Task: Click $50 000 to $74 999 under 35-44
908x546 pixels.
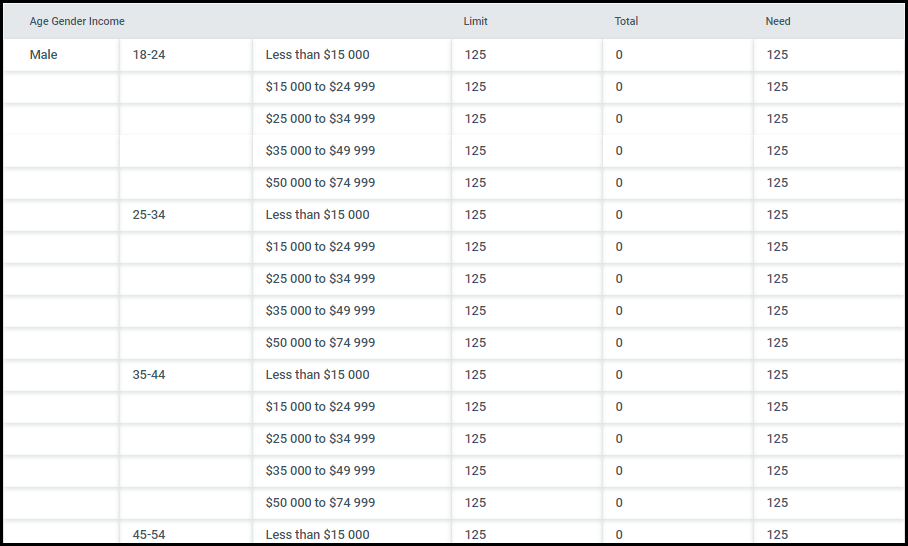Action: point(320,503)
